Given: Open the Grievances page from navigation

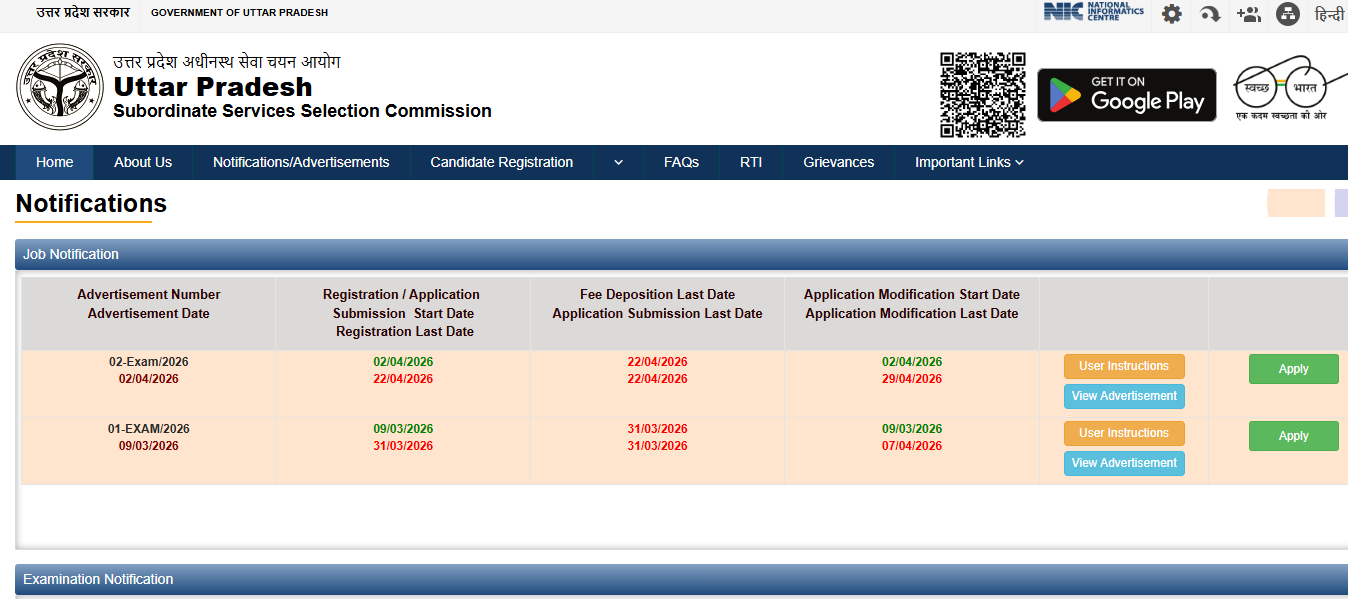Looking at the screenshot, I should click(838, 162).
